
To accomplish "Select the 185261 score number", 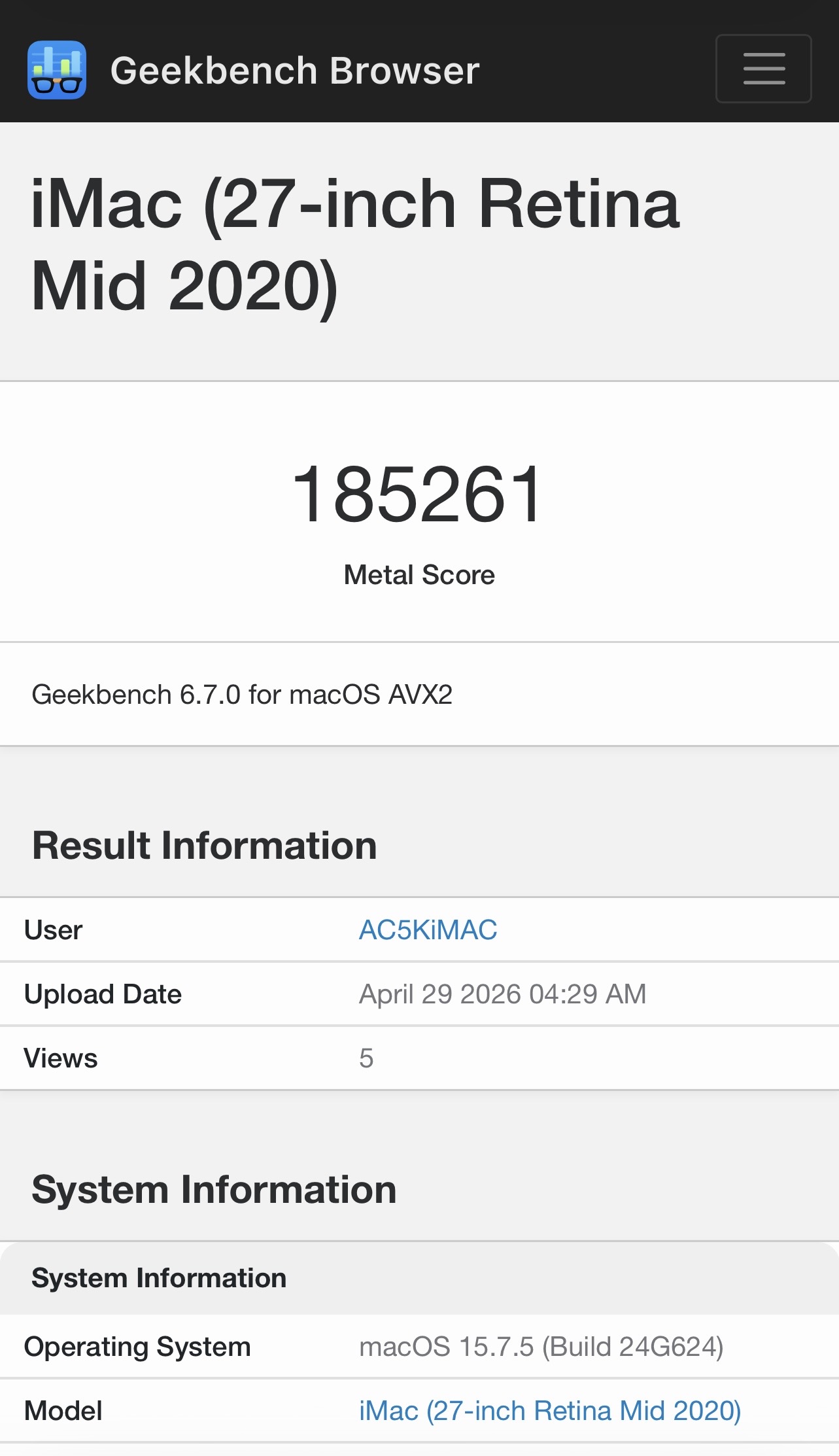I will pos(419,493).
